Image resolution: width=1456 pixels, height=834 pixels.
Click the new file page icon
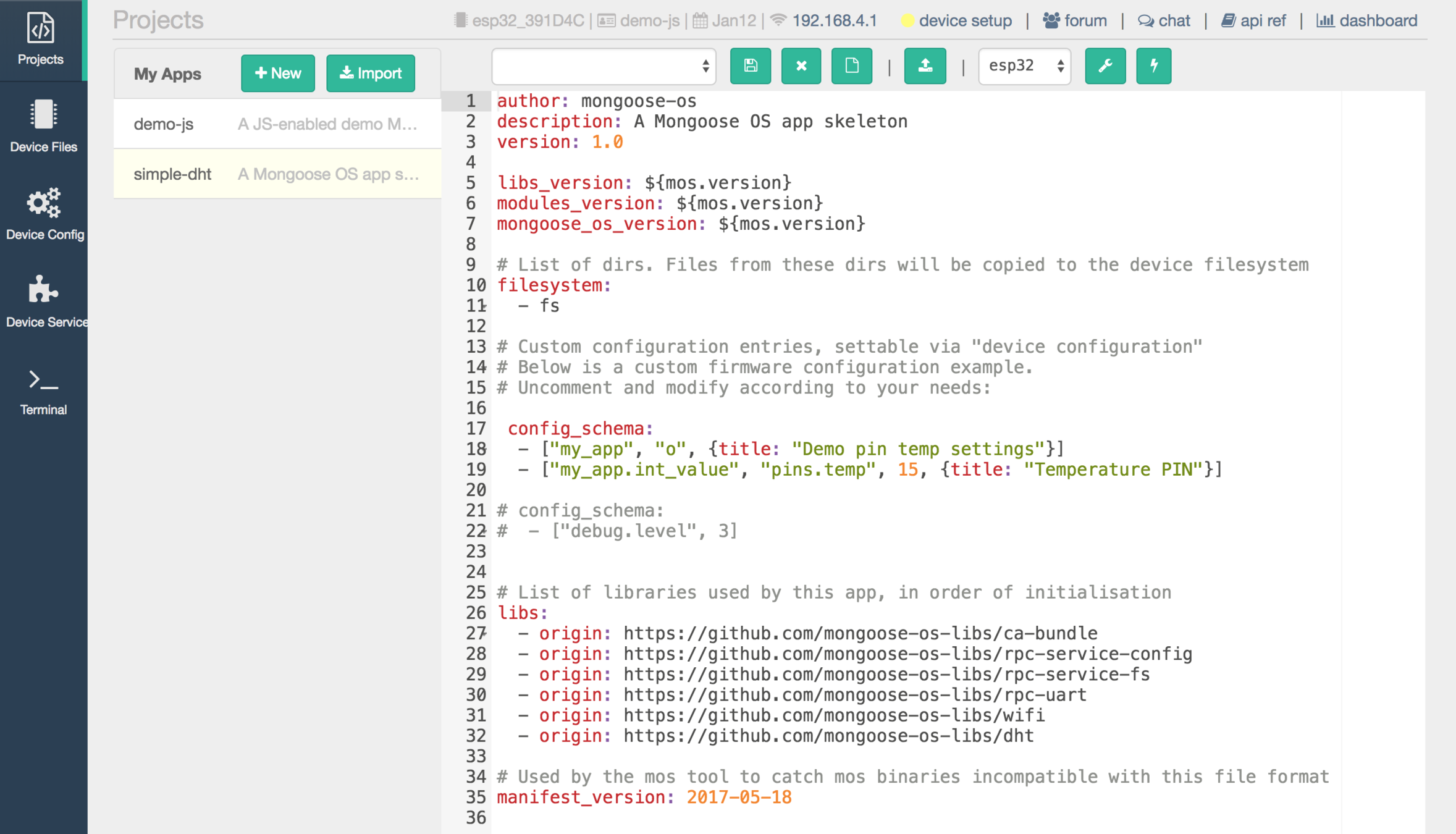coord(851,65)
